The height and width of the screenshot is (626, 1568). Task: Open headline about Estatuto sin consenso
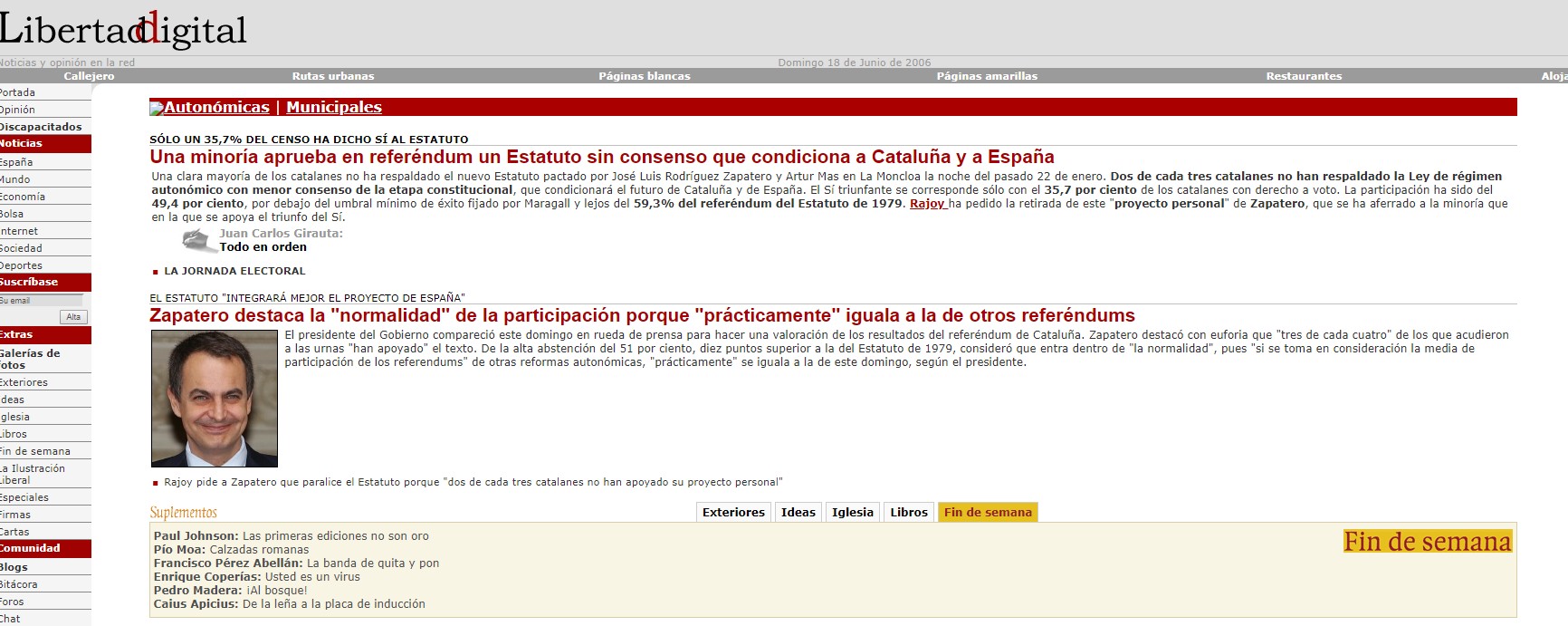click(x=602, y=157)
